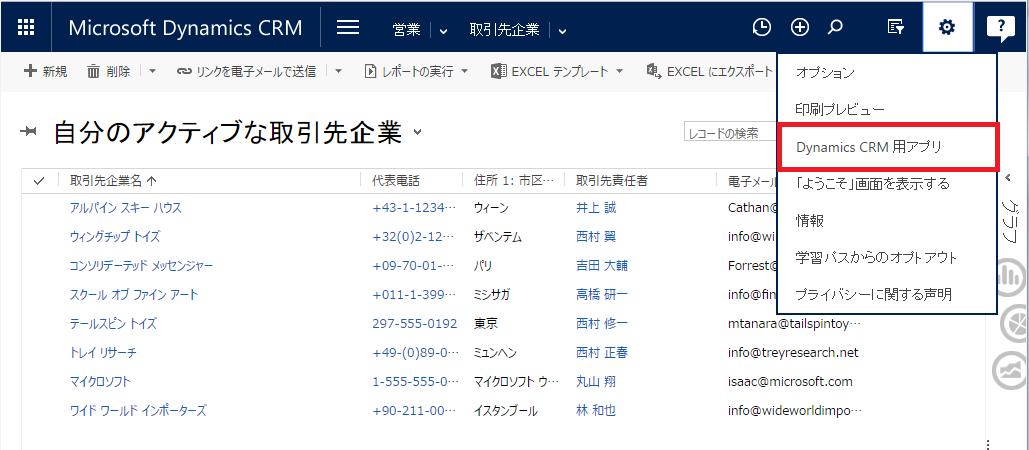The width and height of the screenshot is (1029, 450).
Task: Open 取引先企業 in the navigation bar
Action: pyautogui.click(x=505, y=30)
